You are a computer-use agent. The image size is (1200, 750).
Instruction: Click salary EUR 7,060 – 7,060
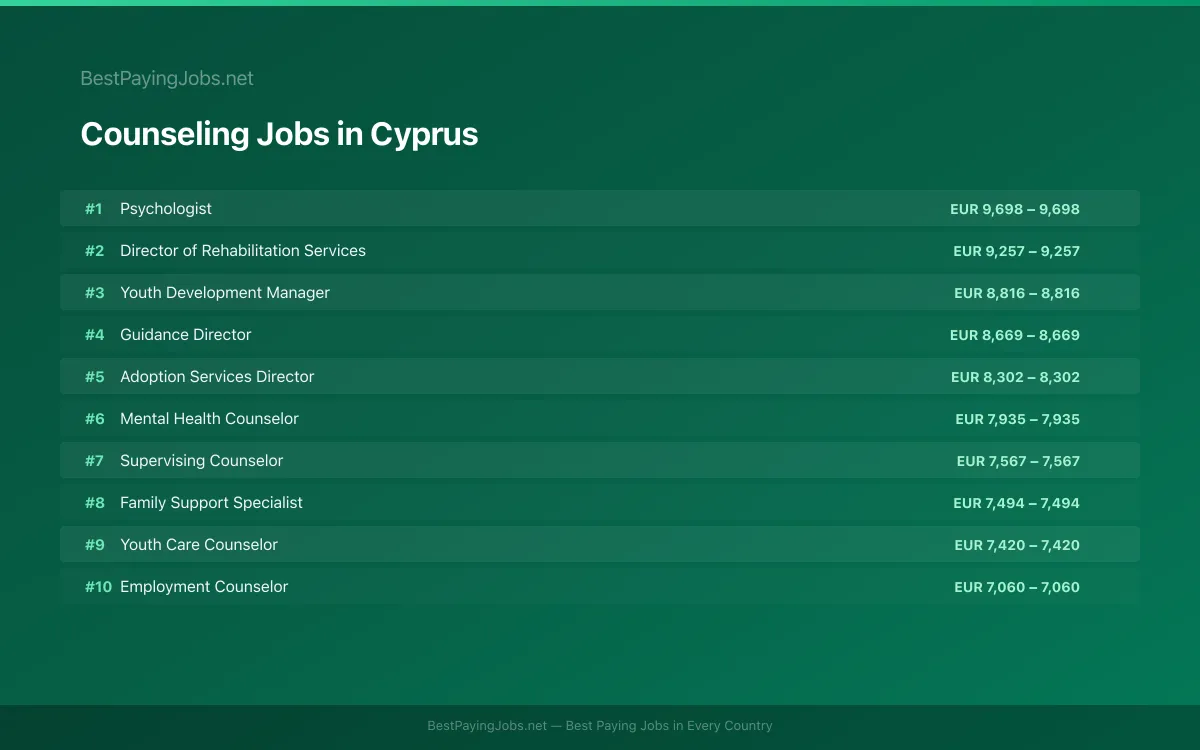(x=1017, y=587)
